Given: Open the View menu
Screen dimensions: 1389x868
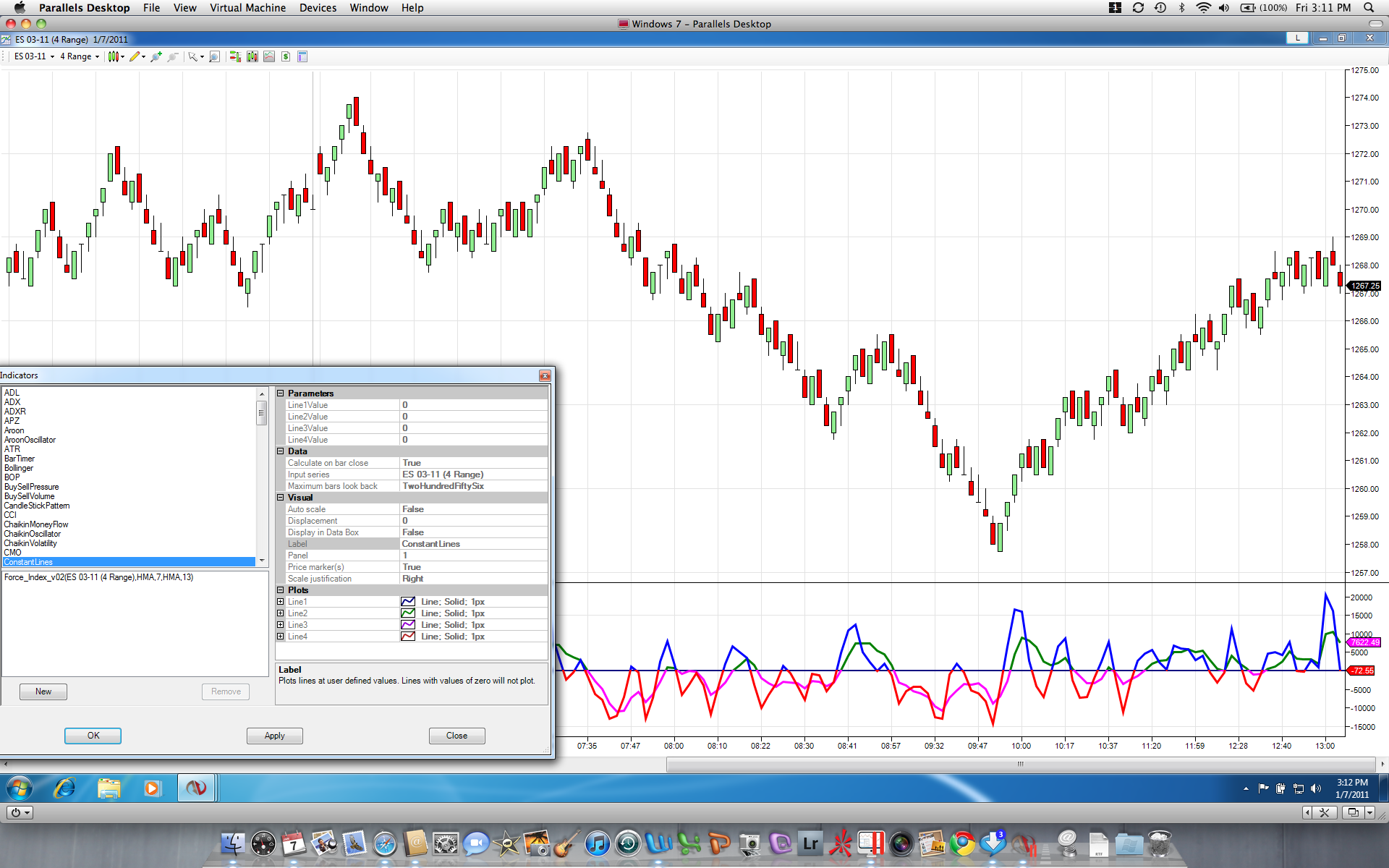Looking at the screenshot, I should (184, 8).
